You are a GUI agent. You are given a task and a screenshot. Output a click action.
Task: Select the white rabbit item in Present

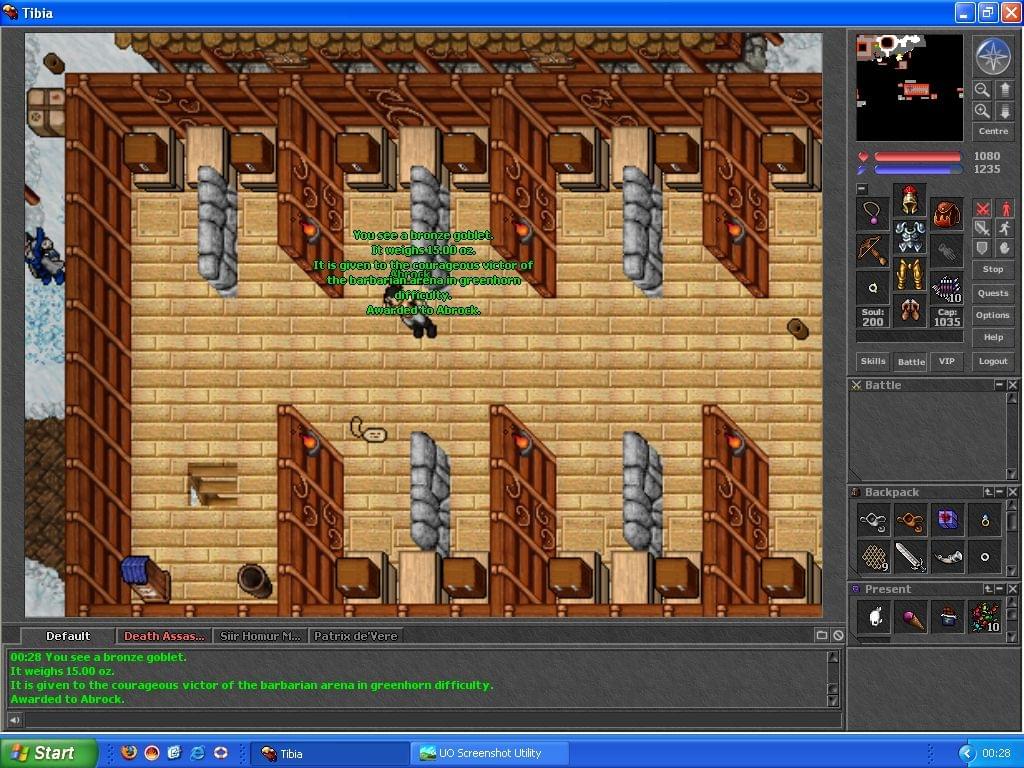(874, 617)
